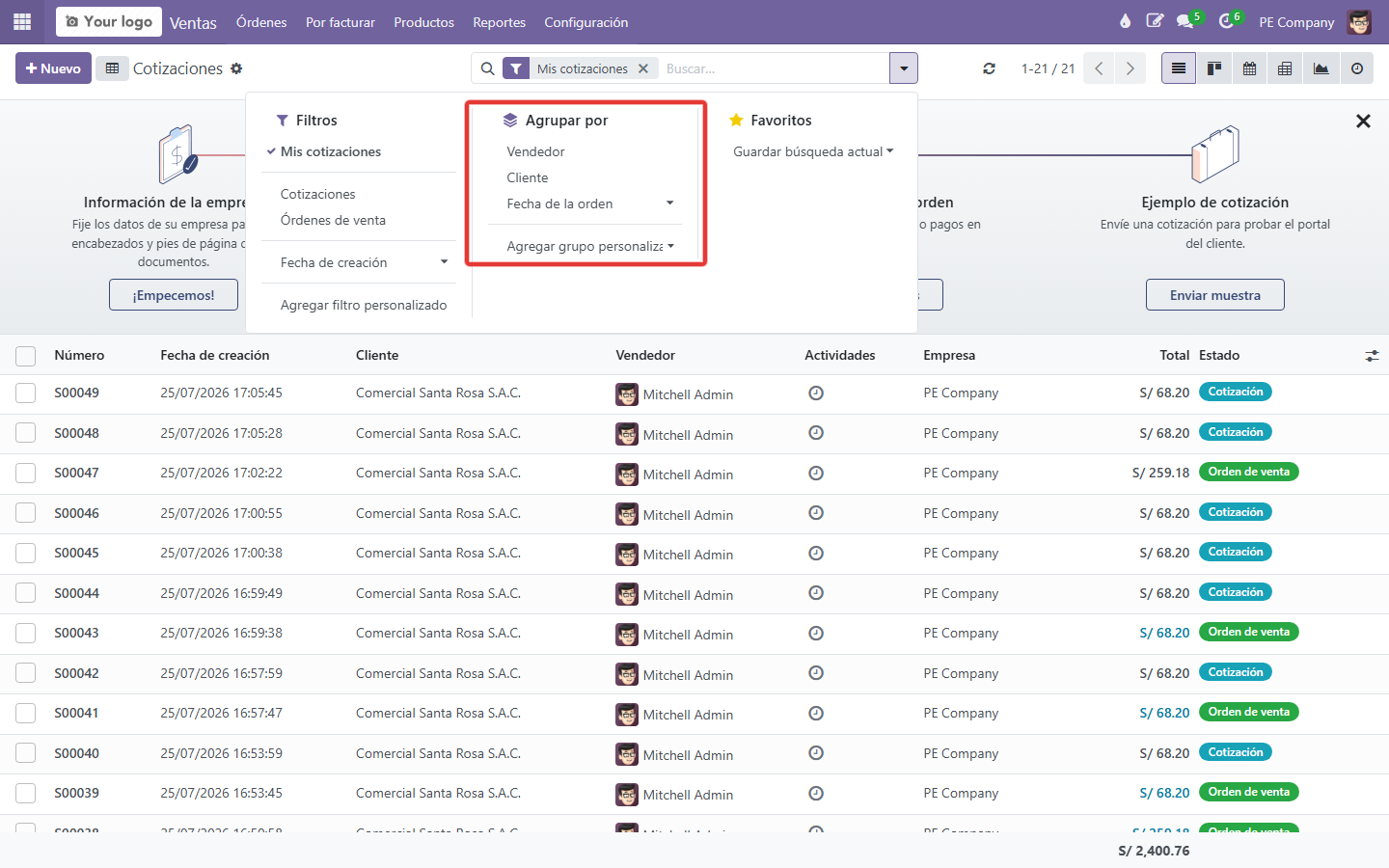1389x868 pixels.
Task: Click Agregar filtro personalizado
Action: click(363, 305)
